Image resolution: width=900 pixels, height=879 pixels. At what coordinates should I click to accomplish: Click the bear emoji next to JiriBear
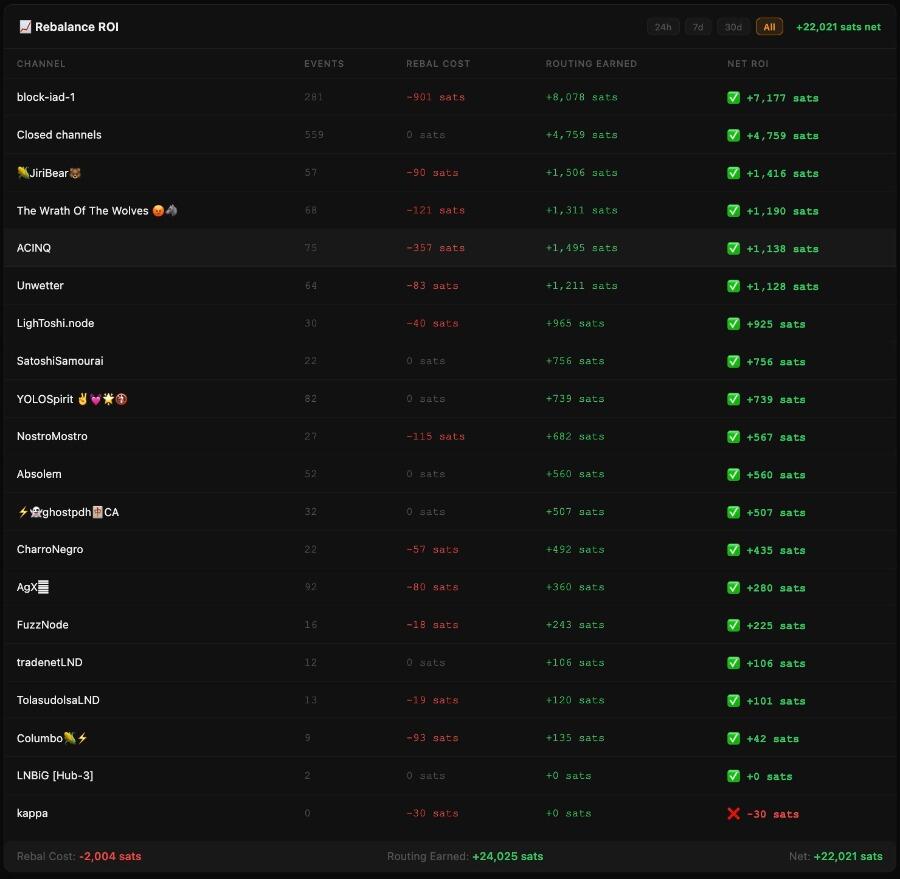[75, 173]
